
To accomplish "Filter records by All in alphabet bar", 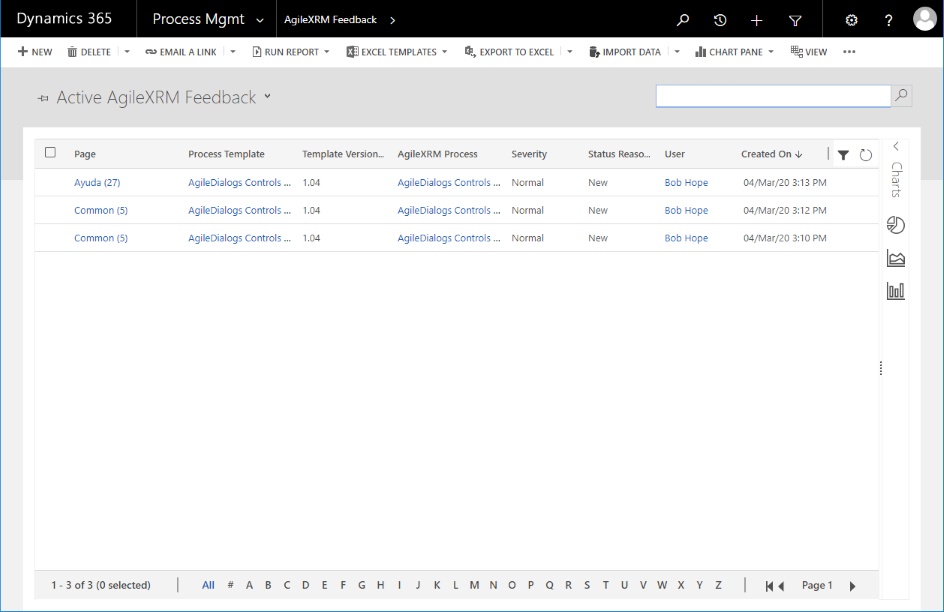I will coord(208,585).
